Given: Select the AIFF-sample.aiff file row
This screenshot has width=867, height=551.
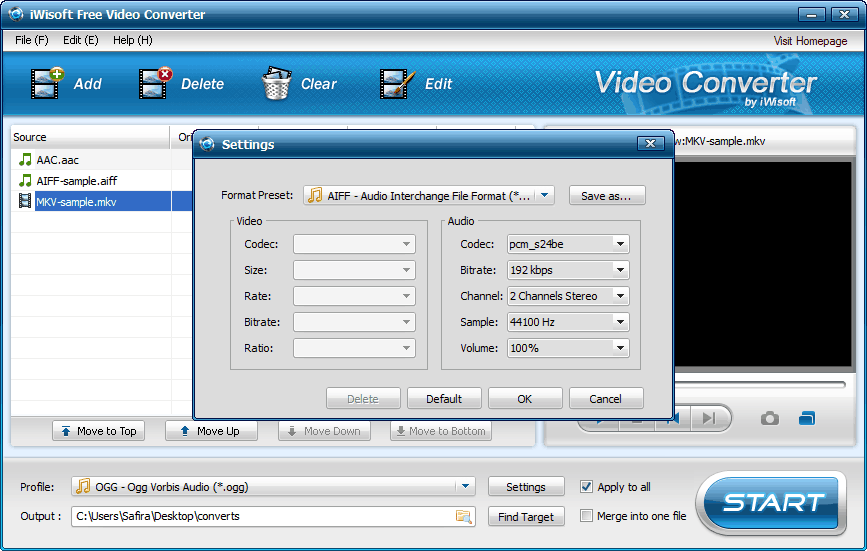Looking at the screenshot, I should tap(102, 181).
